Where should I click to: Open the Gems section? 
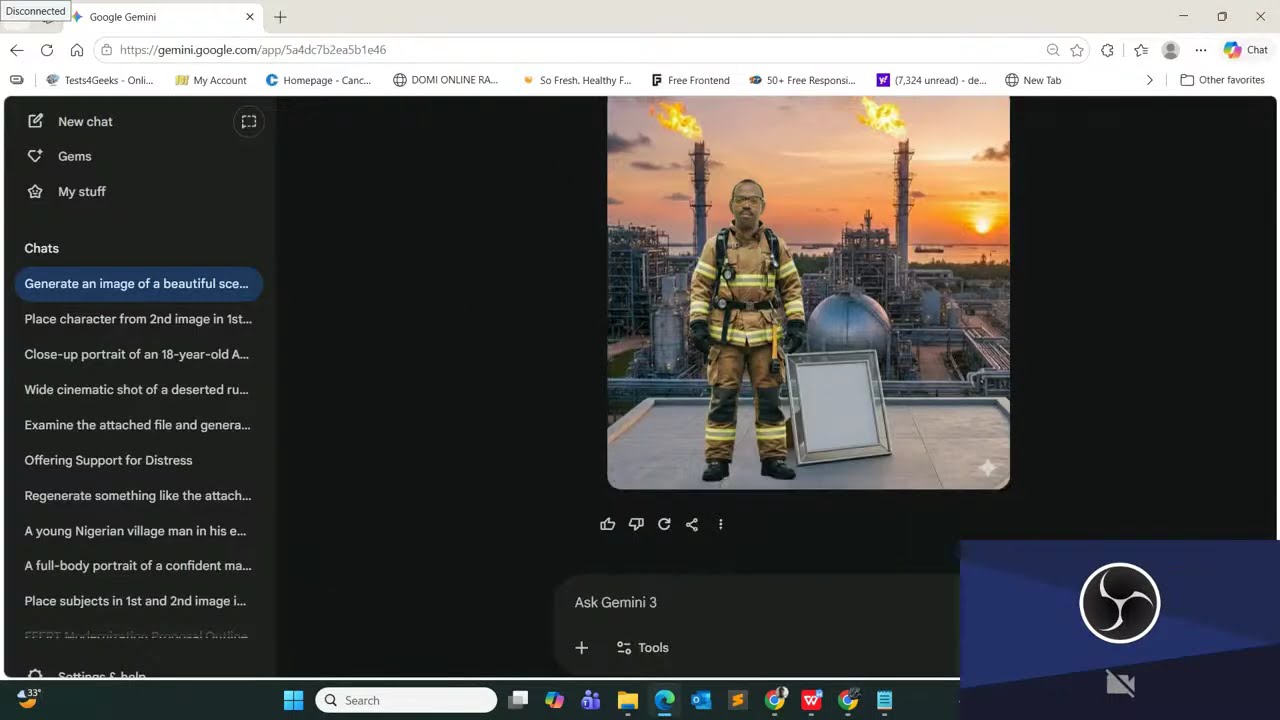click(x=60, y=156)
